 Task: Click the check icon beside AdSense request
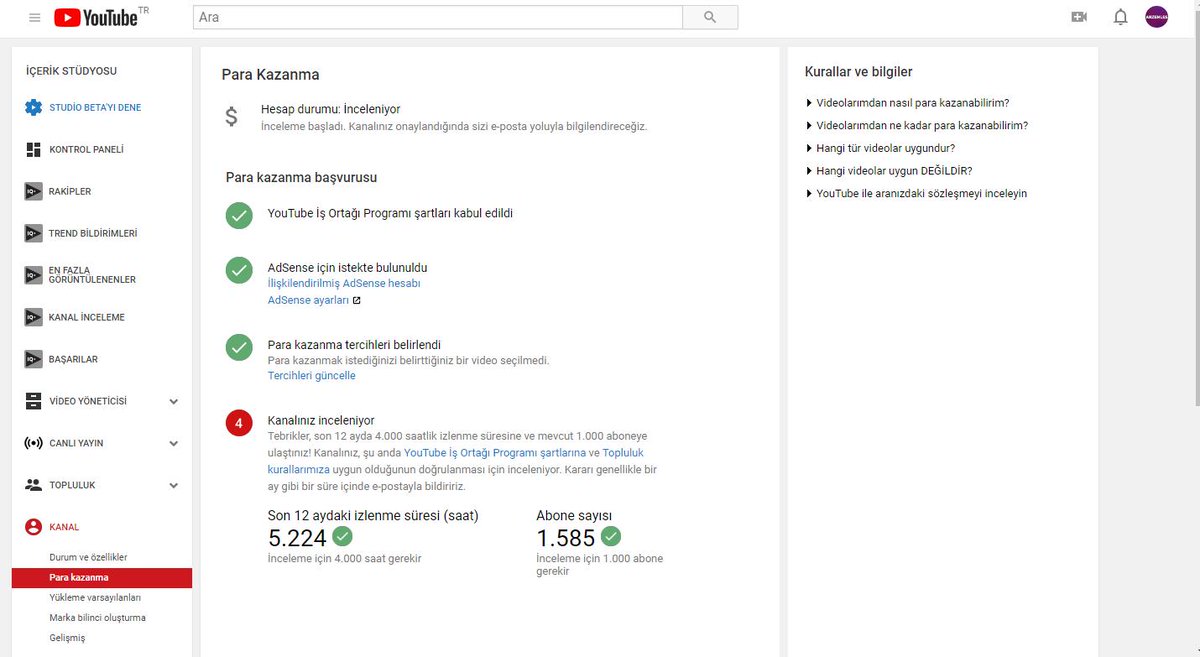coord(239,270)
